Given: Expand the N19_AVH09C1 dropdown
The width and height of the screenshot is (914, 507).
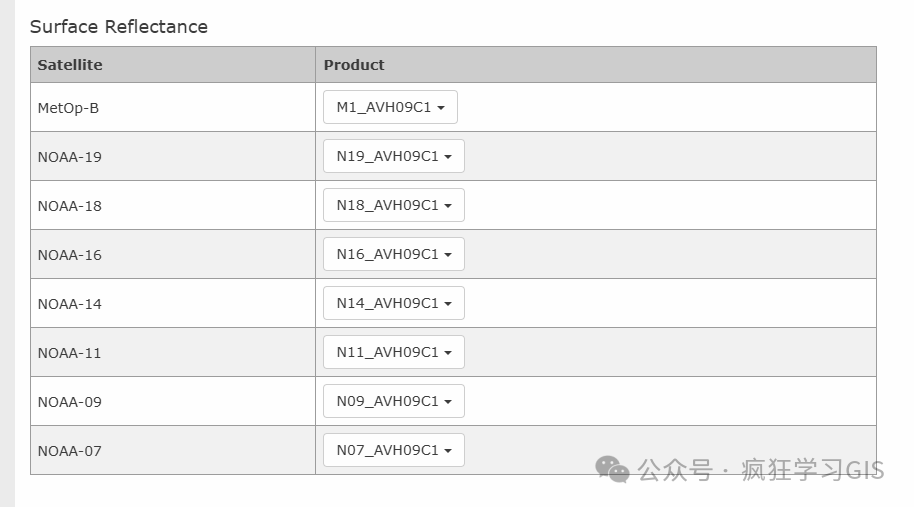Looking at the screenshot, I should [x=393, y=156].
